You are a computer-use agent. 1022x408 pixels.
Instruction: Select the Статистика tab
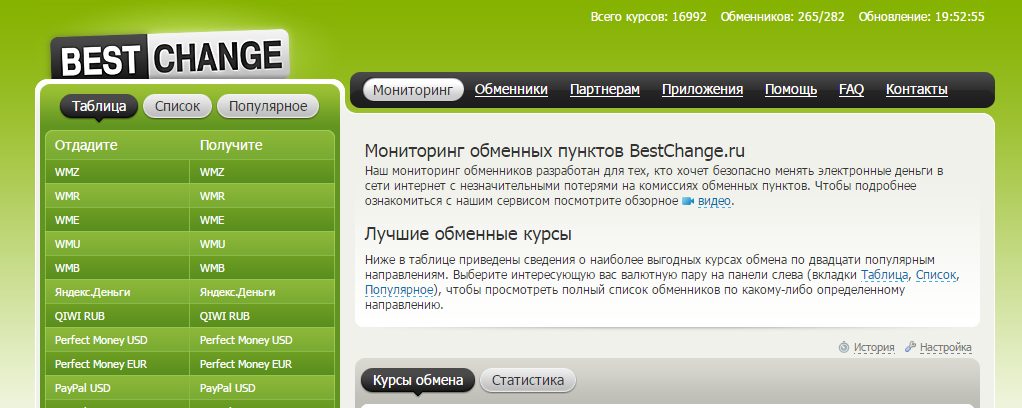coord(528,381)
